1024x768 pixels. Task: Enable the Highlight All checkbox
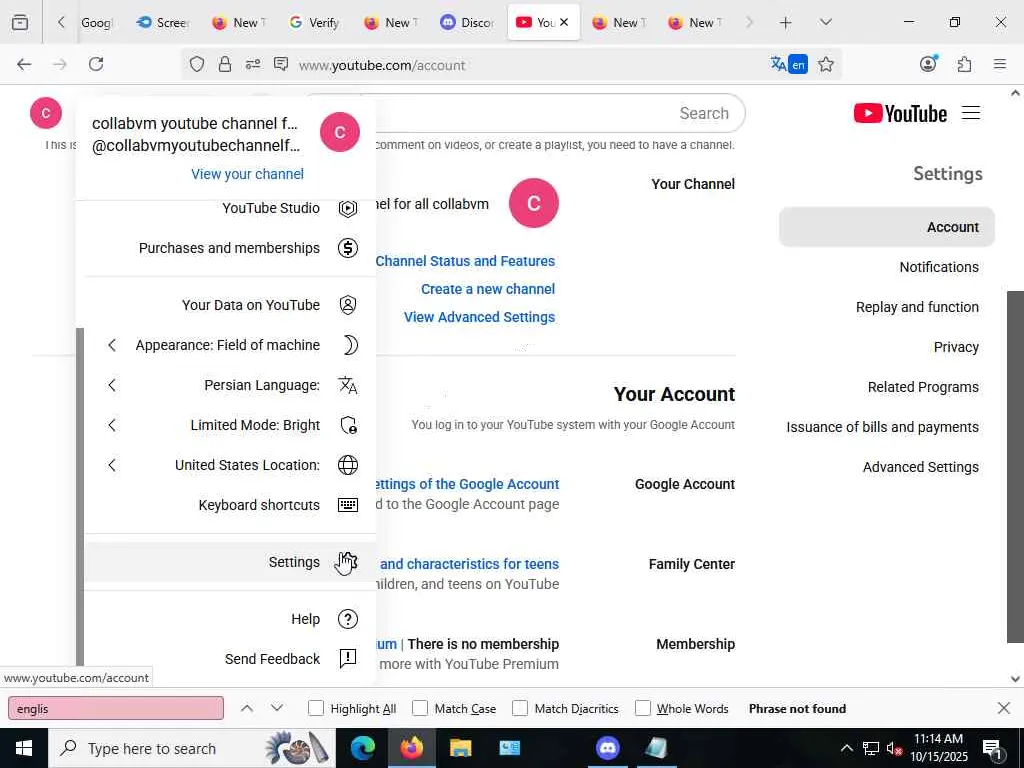tap(315, 708)
